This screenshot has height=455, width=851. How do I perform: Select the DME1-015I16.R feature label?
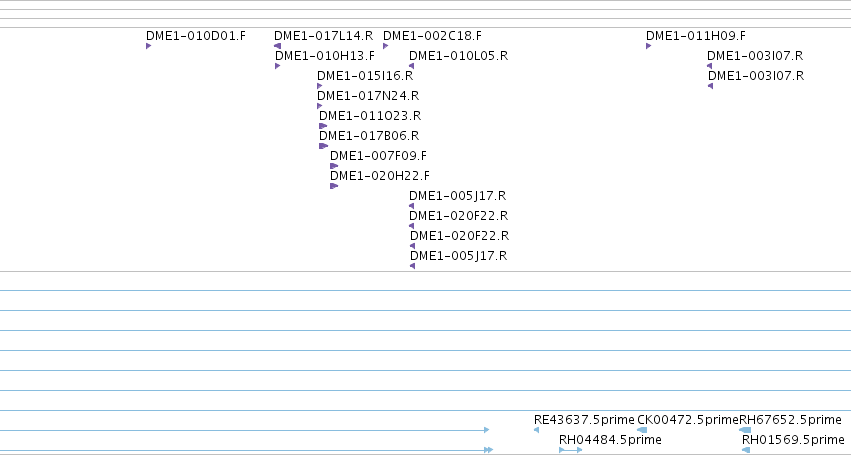coord(365,76)
